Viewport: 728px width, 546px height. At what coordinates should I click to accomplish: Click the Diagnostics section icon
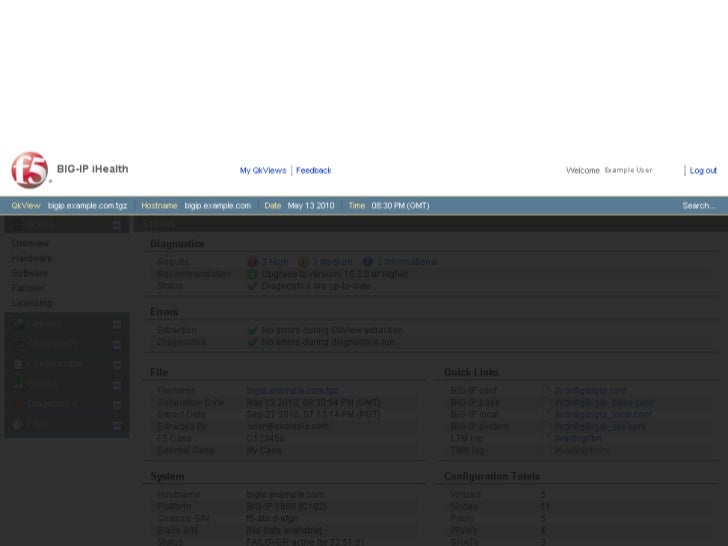point(18,404)
